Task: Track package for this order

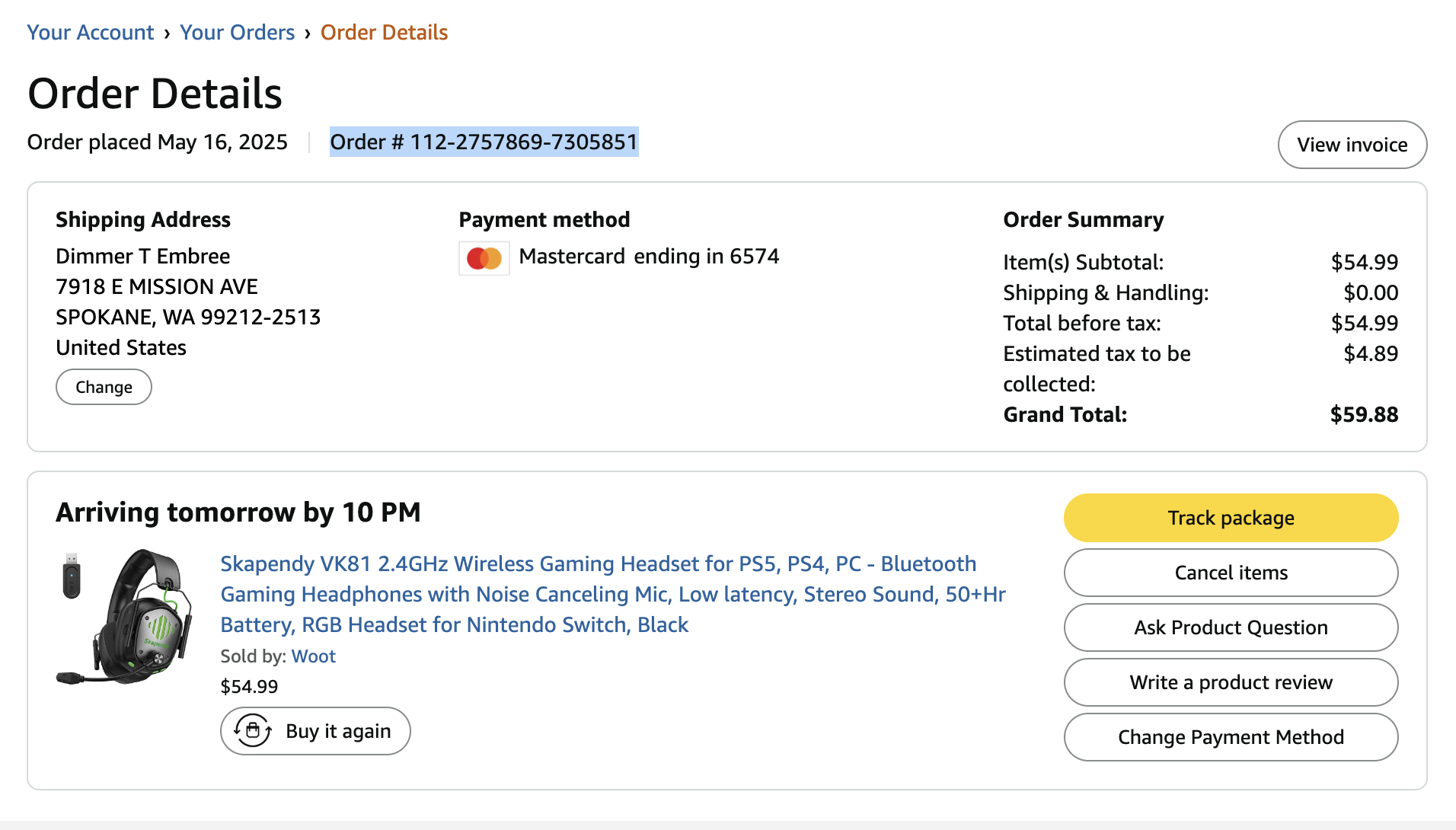Action: [1231, 518]
